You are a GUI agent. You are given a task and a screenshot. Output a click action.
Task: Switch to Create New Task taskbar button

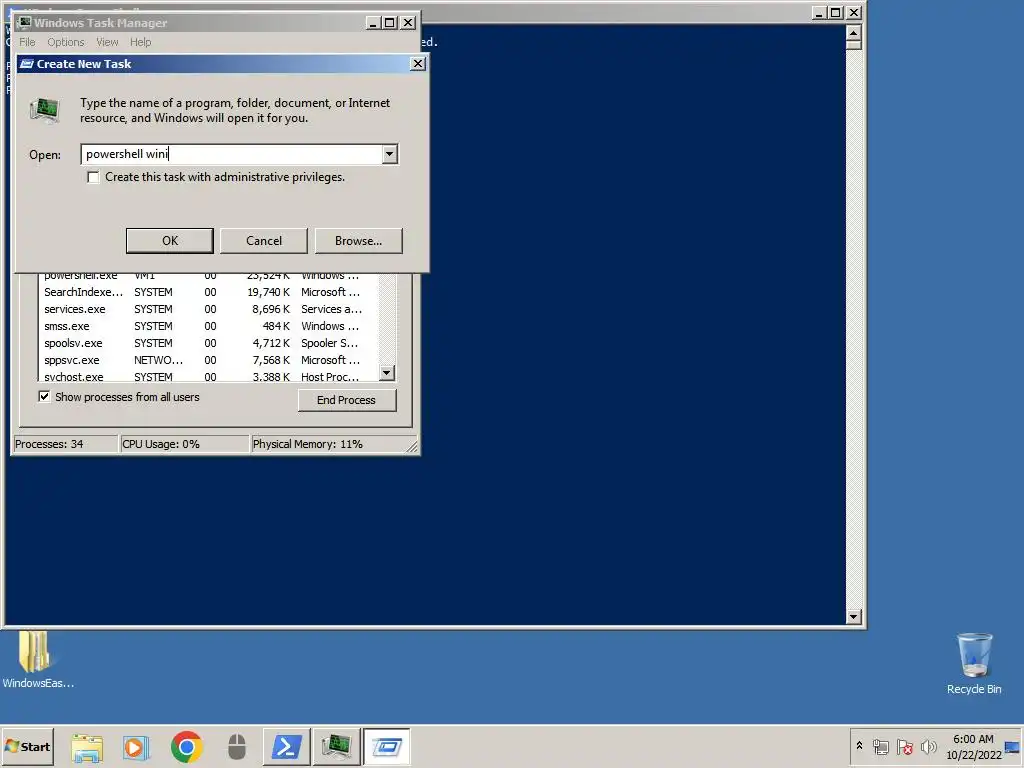[387, 746]
